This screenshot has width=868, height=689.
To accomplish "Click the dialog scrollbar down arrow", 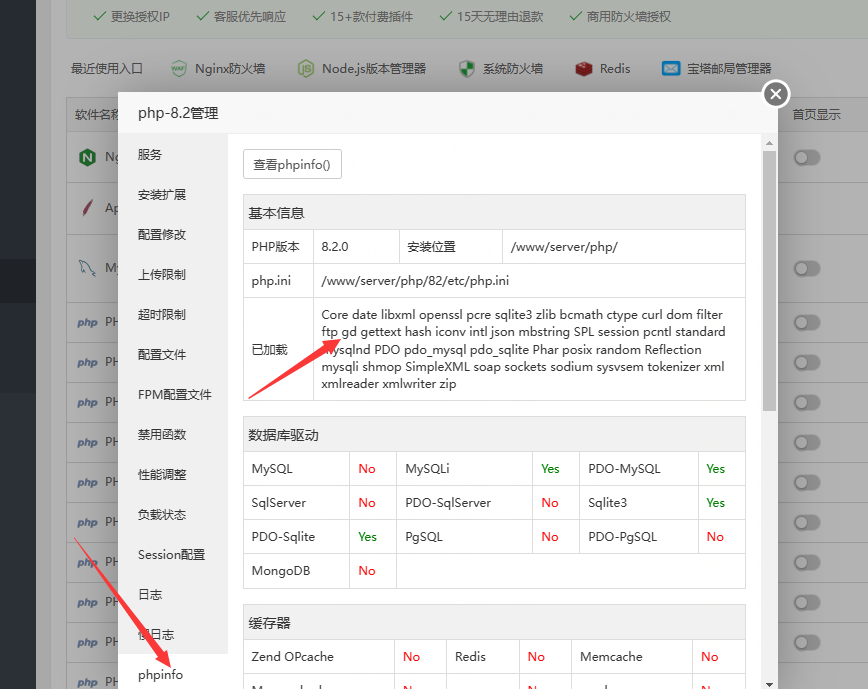I will [769, 684].
